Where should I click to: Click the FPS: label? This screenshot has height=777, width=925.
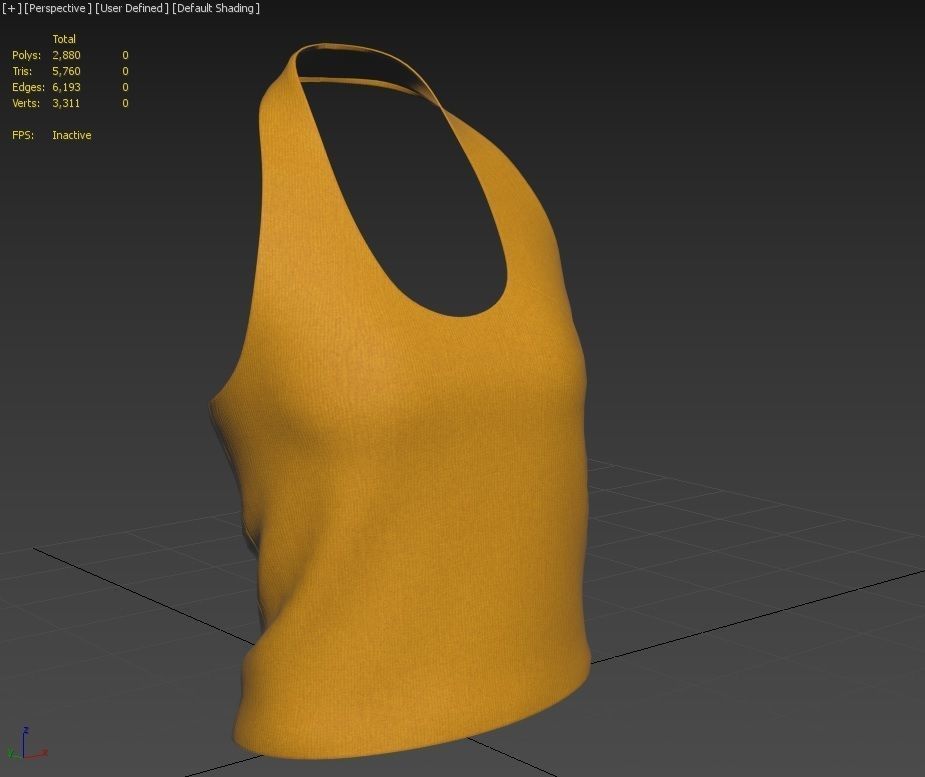tap(23, 135)
